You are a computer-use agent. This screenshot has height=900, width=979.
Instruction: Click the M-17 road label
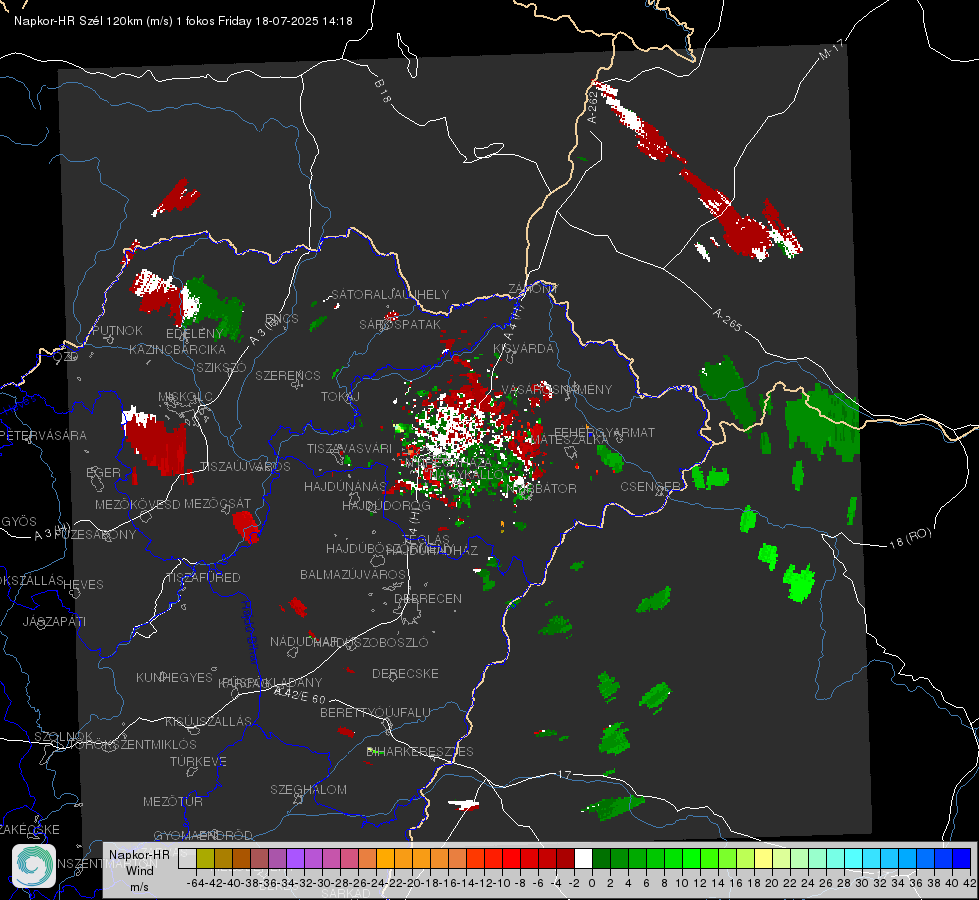[x=831, y=50]
